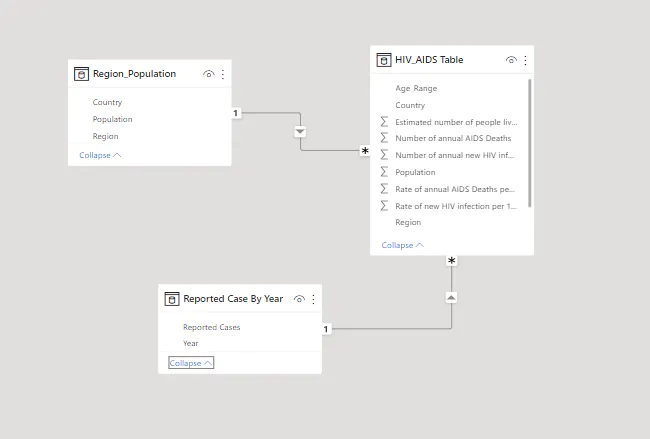This screenshot has width=650, height=439.
Task: Select Number of annual AIDS Deaths field
Action: tap(452, 138)
